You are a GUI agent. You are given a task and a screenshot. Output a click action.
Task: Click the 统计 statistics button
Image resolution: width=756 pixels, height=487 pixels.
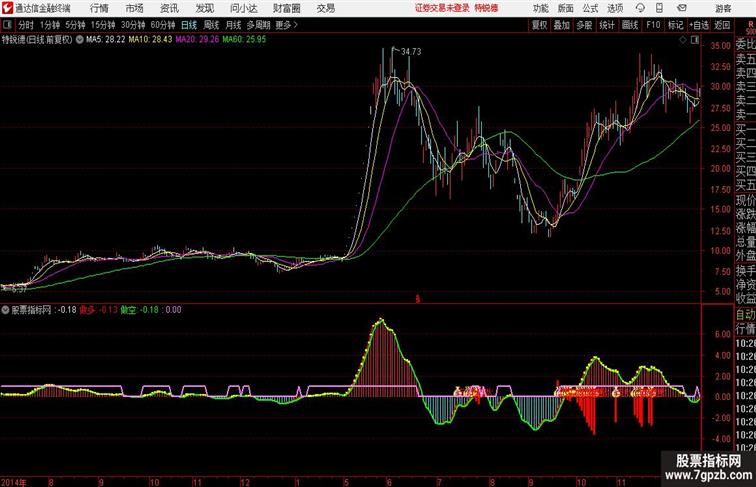[x=607, y=25]
